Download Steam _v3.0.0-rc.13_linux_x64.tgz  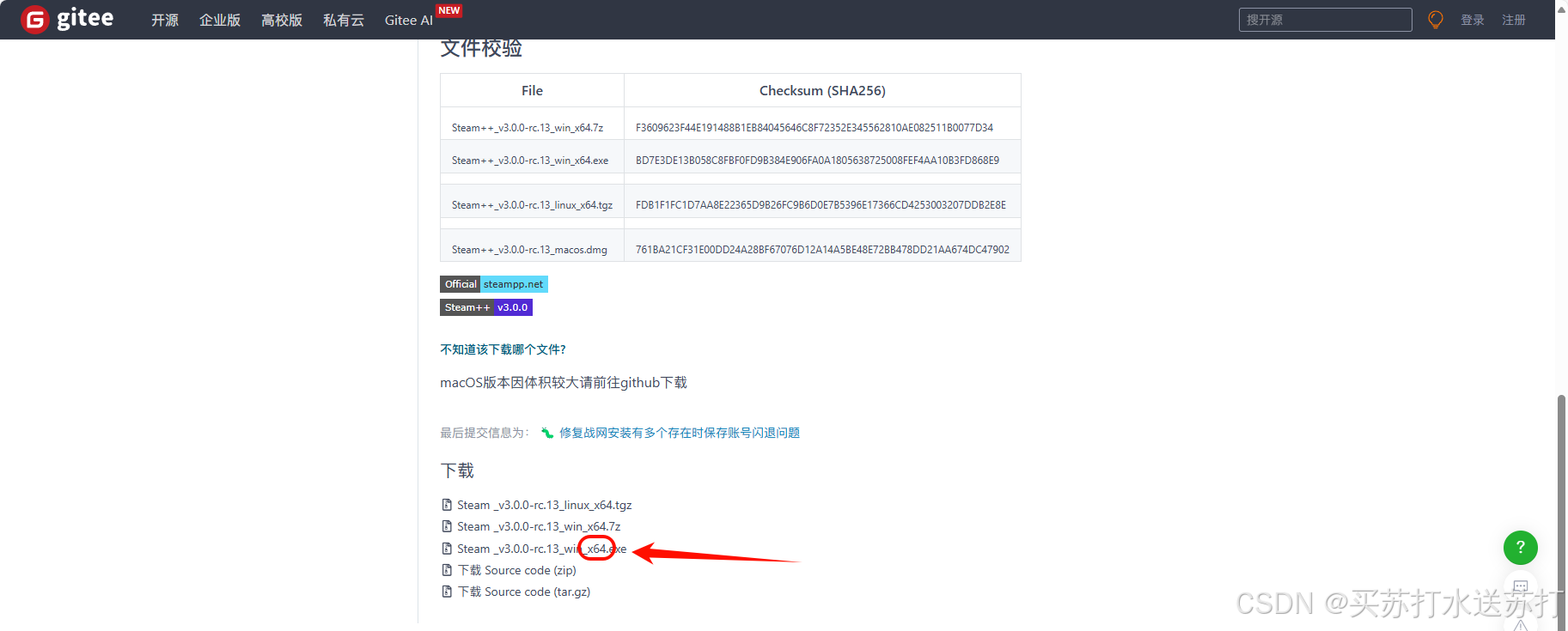click(545, 505)
